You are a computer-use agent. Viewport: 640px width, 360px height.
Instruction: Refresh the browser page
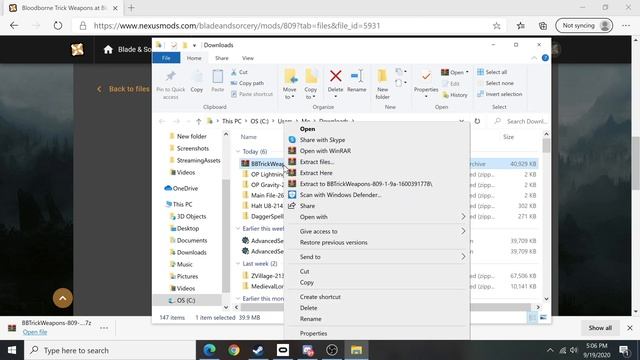(58, 26)
